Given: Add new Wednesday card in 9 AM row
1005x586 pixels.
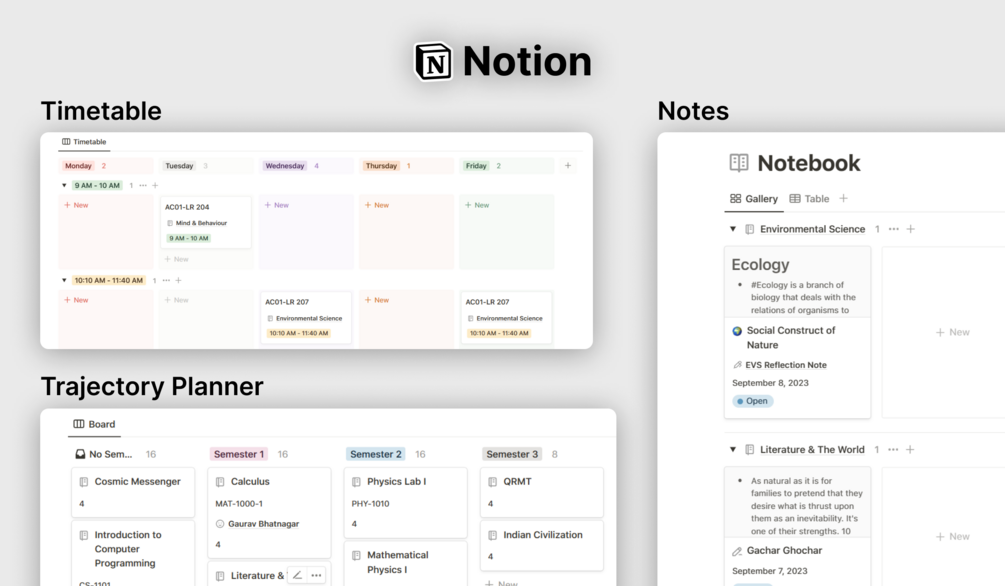Looking at the screenshot, I should click(x=277, y=205).
